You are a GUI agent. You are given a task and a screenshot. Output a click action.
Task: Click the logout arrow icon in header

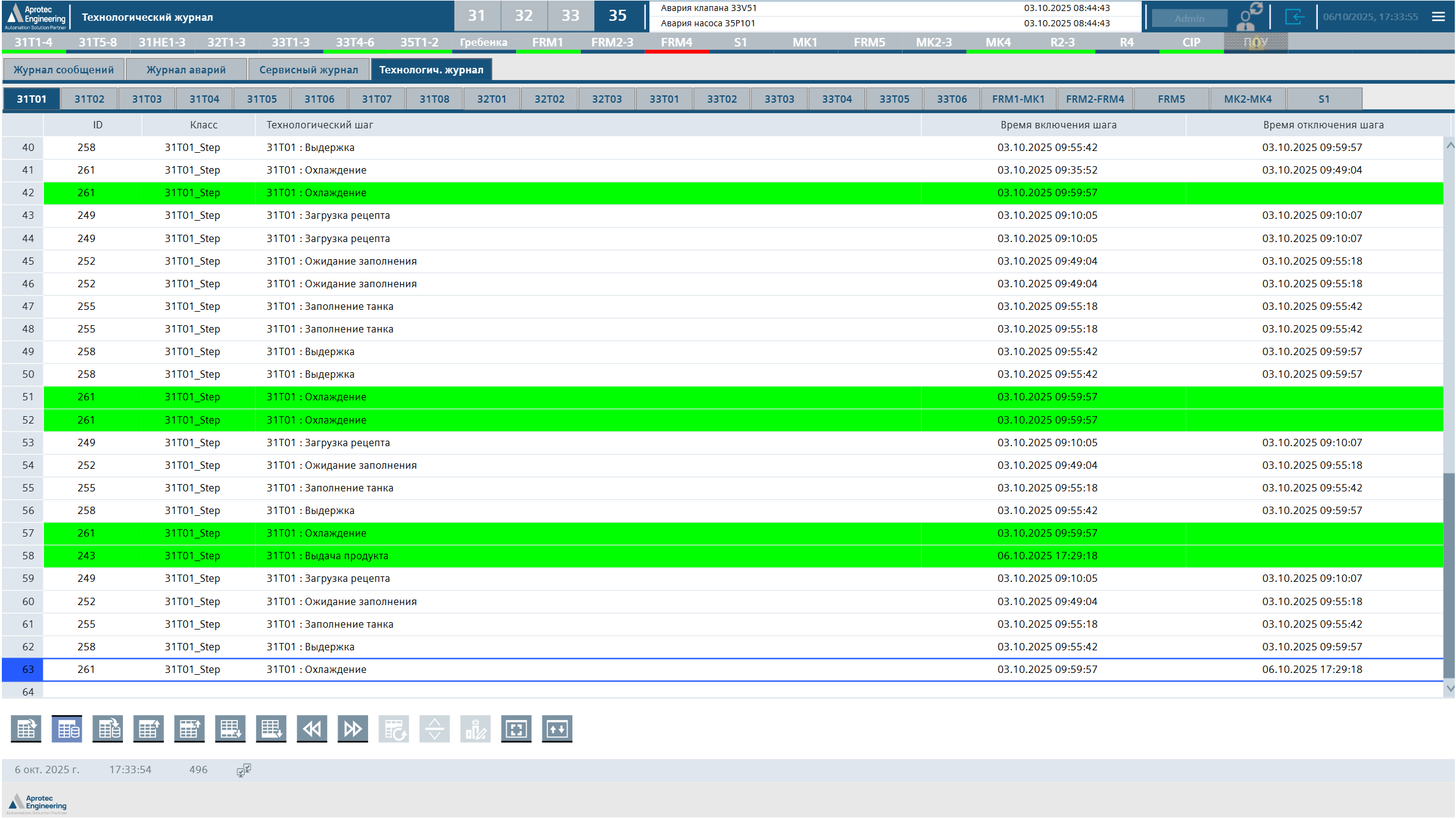[x=1294, y=17]
